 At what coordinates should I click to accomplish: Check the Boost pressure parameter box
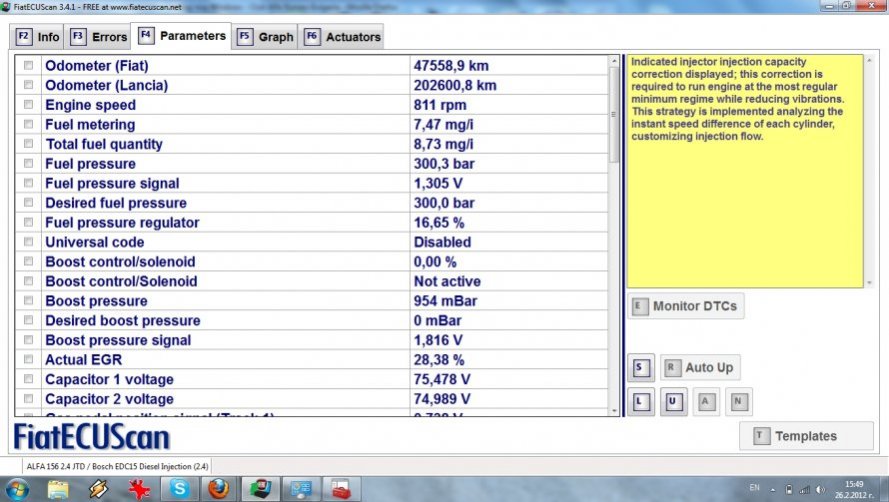tap(28, 301)
